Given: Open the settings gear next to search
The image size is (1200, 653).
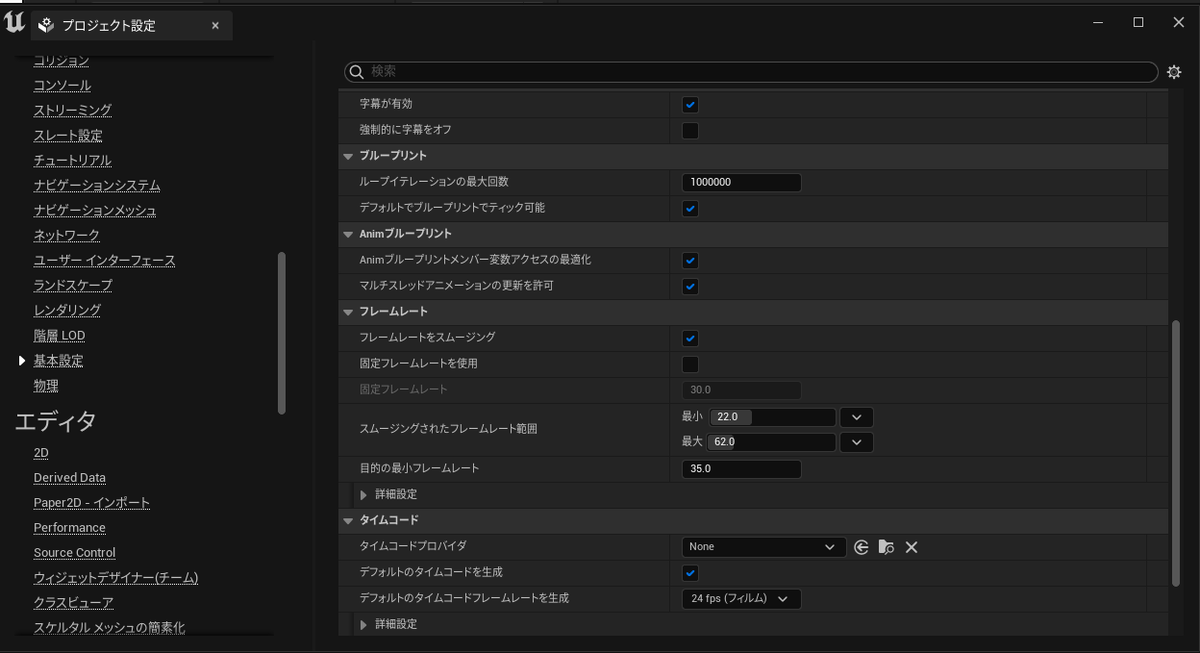Looking at the screenshot, I should [x=1175, y=72].
